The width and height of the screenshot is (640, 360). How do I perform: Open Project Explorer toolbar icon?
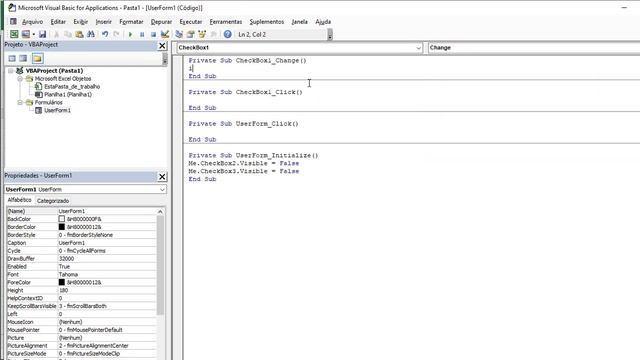179,34
